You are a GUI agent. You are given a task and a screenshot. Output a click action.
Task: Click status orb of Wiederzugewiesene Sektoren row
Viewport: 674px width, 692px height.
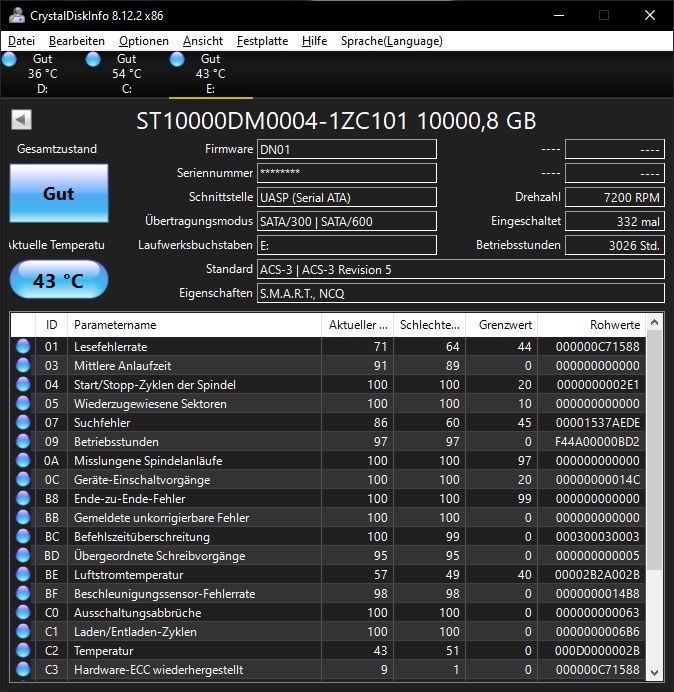point(23,403)
